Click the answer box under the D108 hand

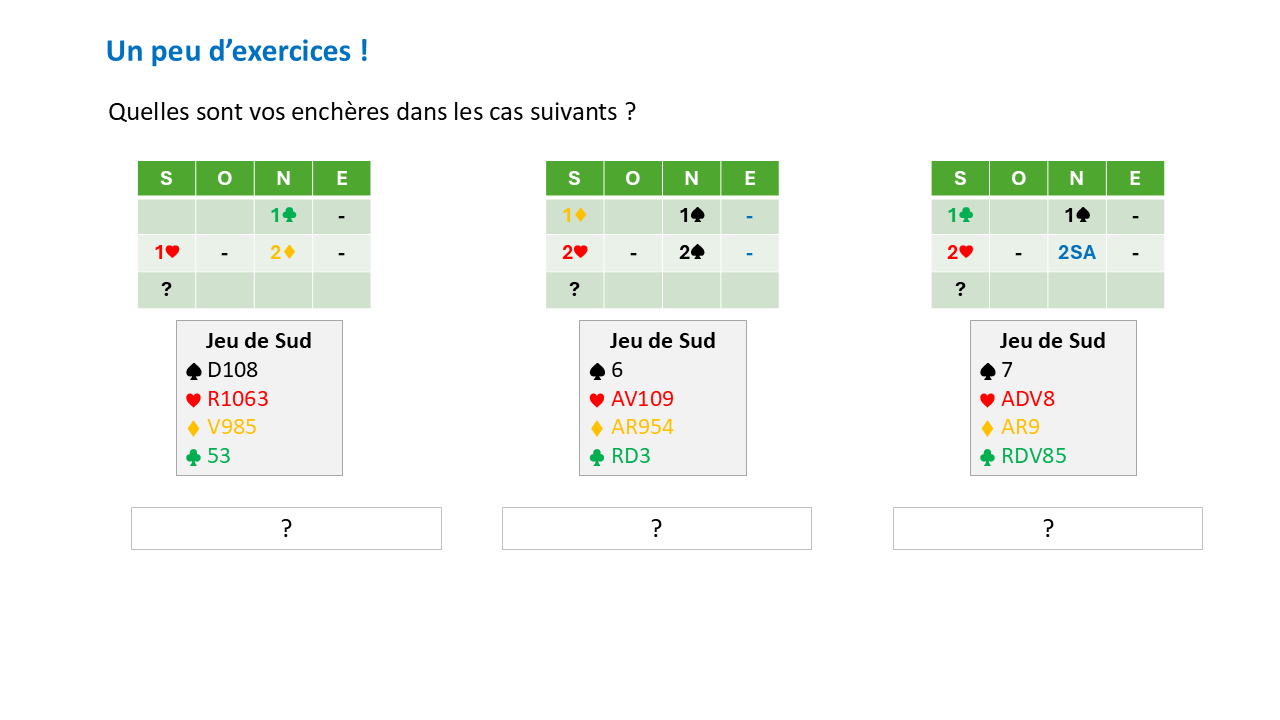[x=286, y=528]
